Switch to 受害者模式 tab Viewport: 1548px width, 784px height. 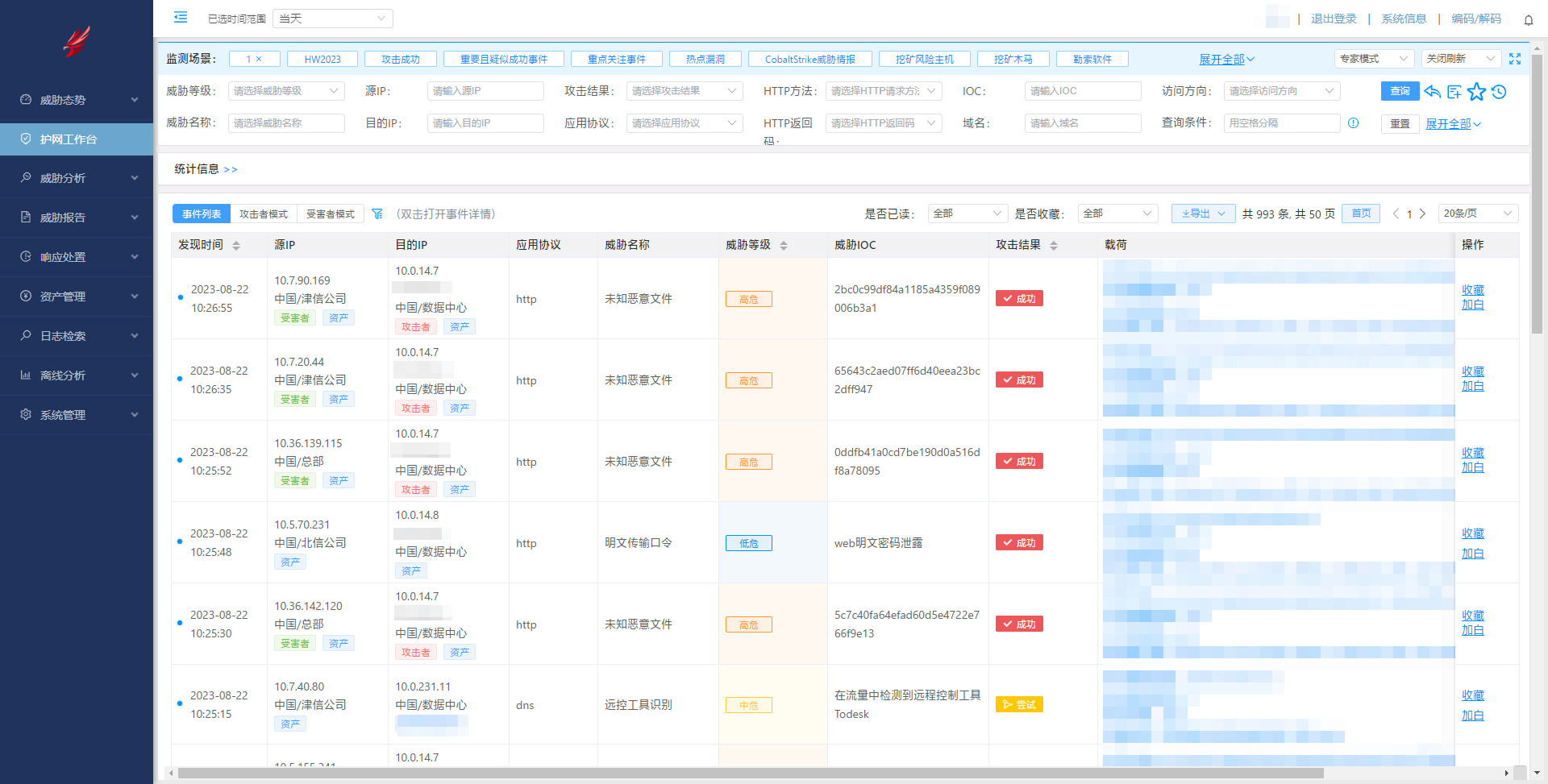(x=331, y=214)
